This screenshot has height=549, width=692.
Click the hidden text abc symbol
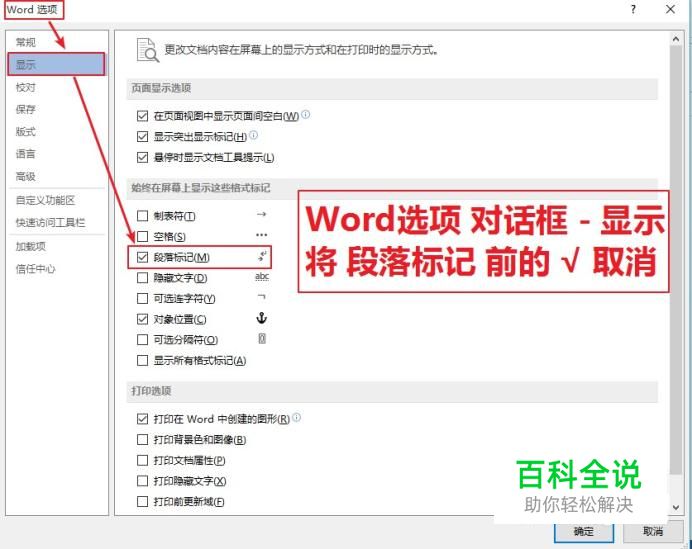[x=262, y=277]
